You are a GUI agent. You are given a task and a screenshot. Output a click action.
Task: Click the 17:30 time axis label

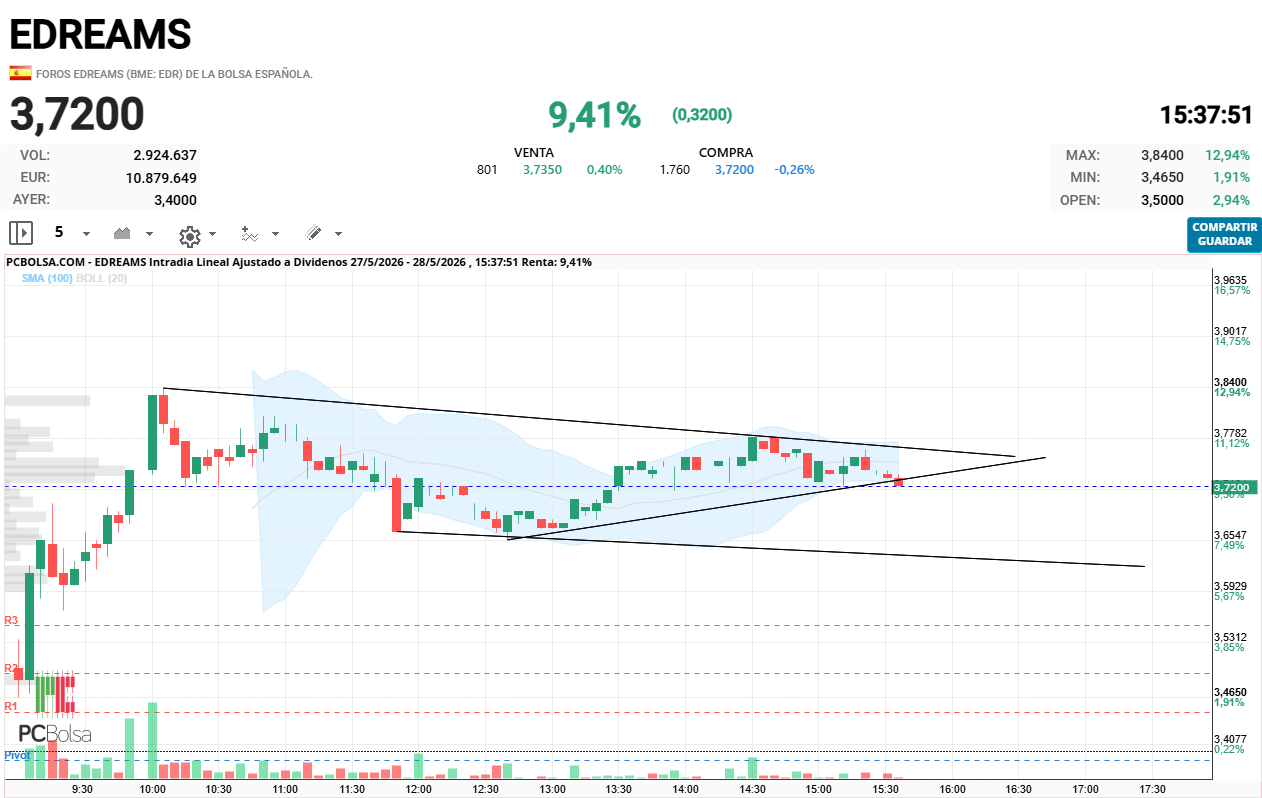(x=1152, y=789)
